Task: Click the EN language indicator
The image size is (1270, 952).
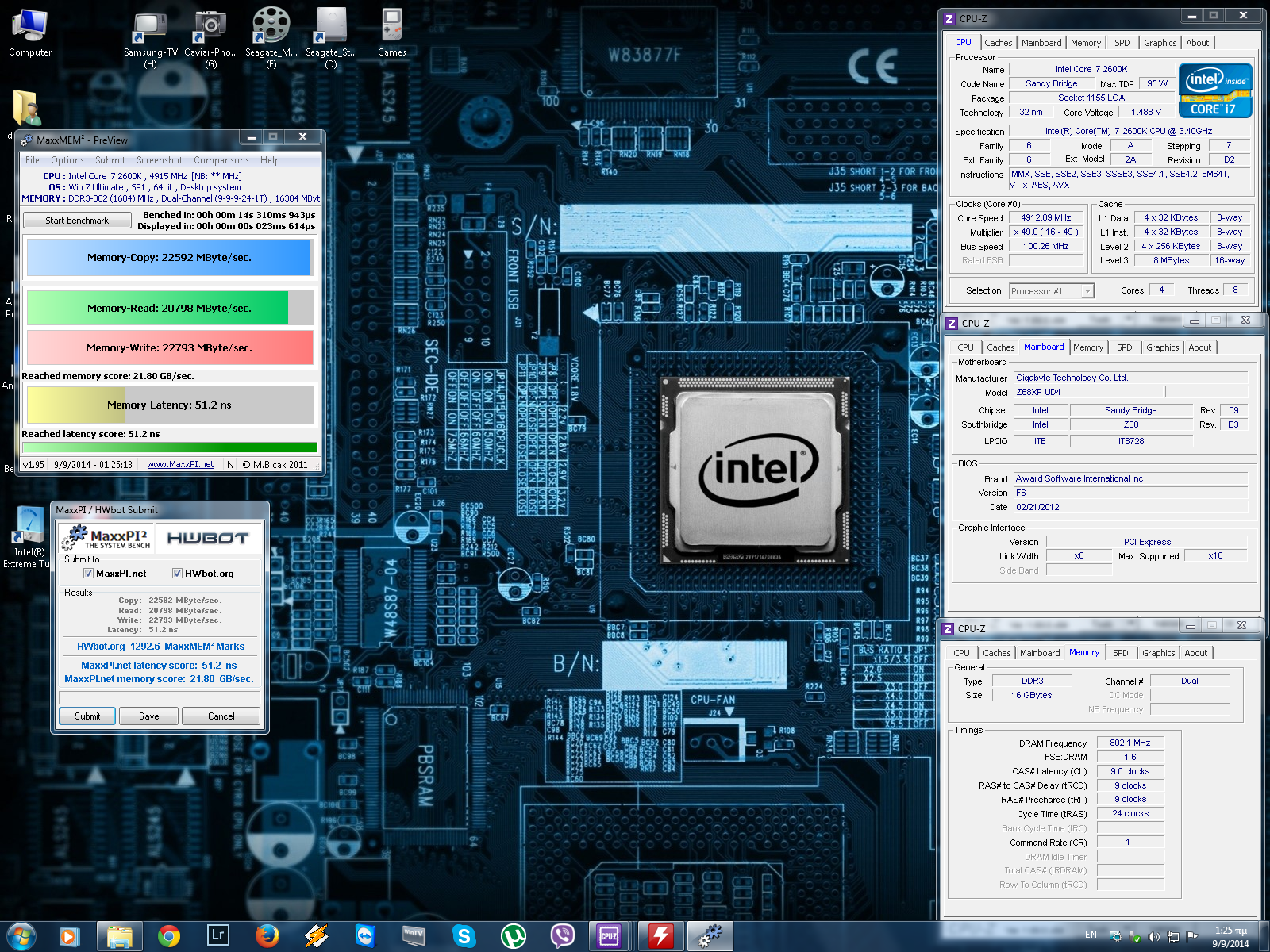Action: click(x=1091, y=935)
